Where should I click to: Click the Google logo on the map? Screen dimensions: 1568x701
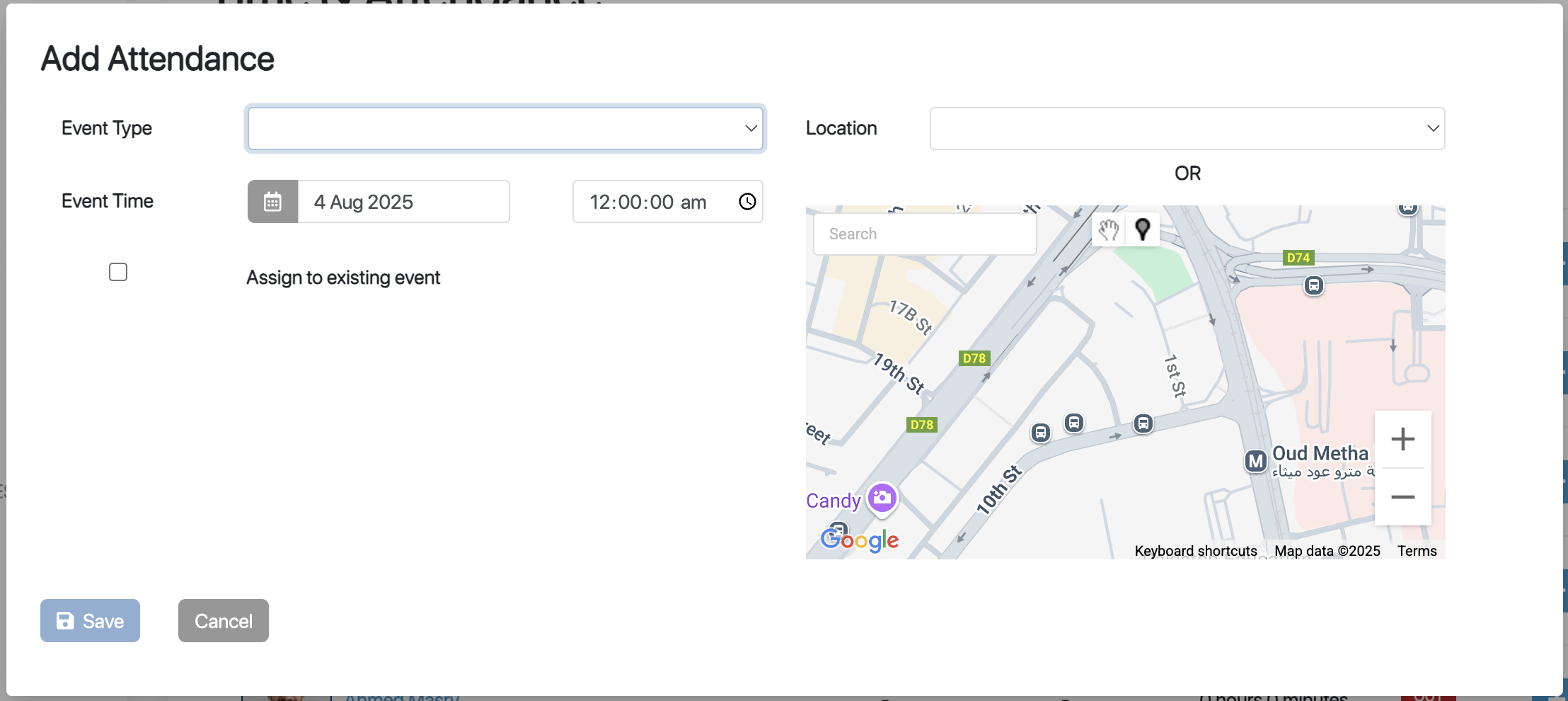[860, 540]
